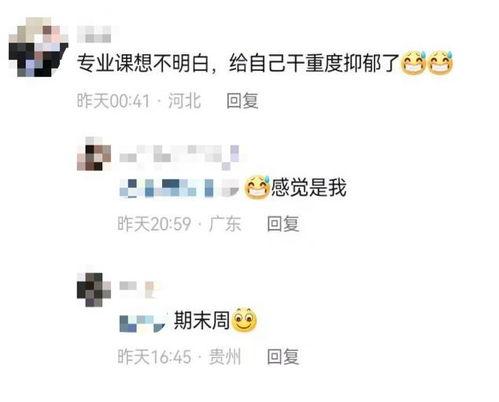The width and height of the screenshot is (499, 402).
Task: Tap the sweat-laugh emoji before 感觉是我
Action: click(x=257, y=188)
